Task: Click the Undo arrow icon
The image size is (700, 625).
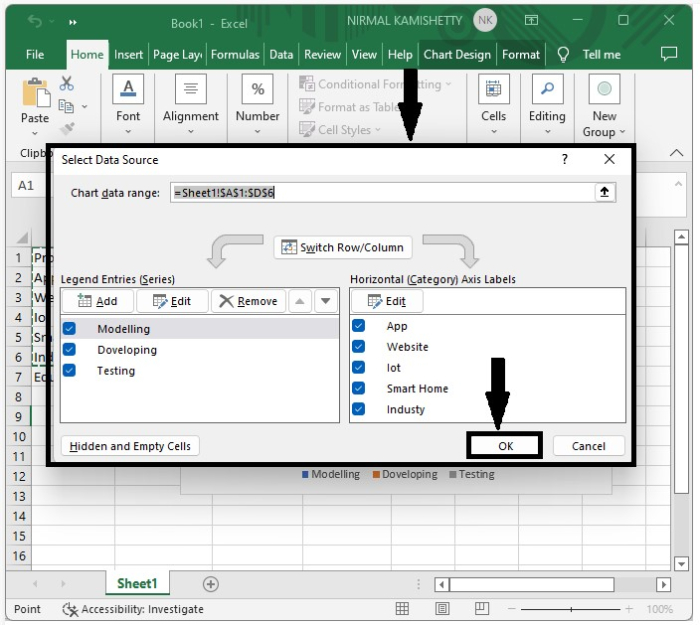Action: tap(35, 21)
